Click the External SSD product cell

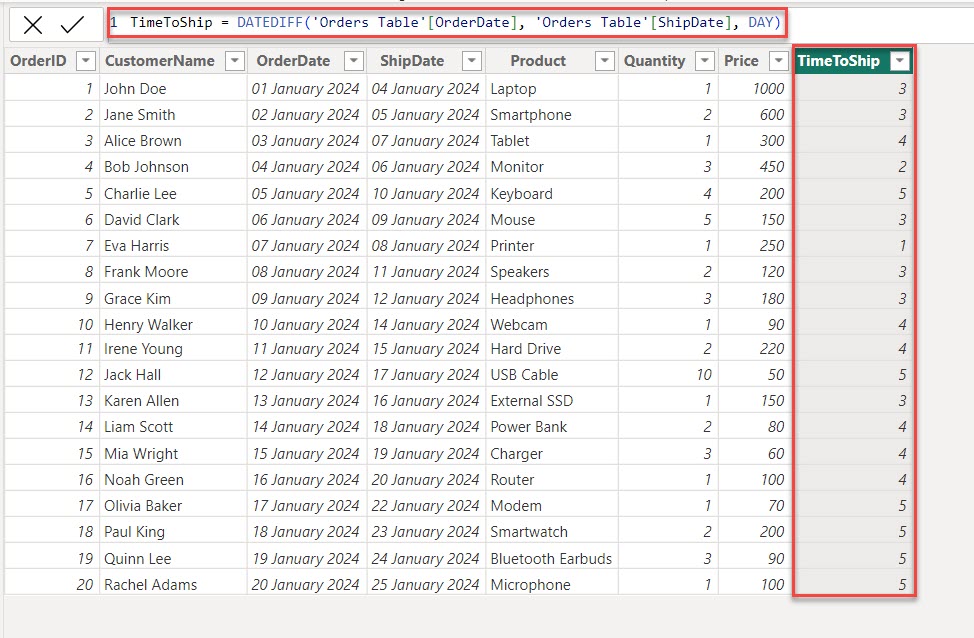[552, 401]
